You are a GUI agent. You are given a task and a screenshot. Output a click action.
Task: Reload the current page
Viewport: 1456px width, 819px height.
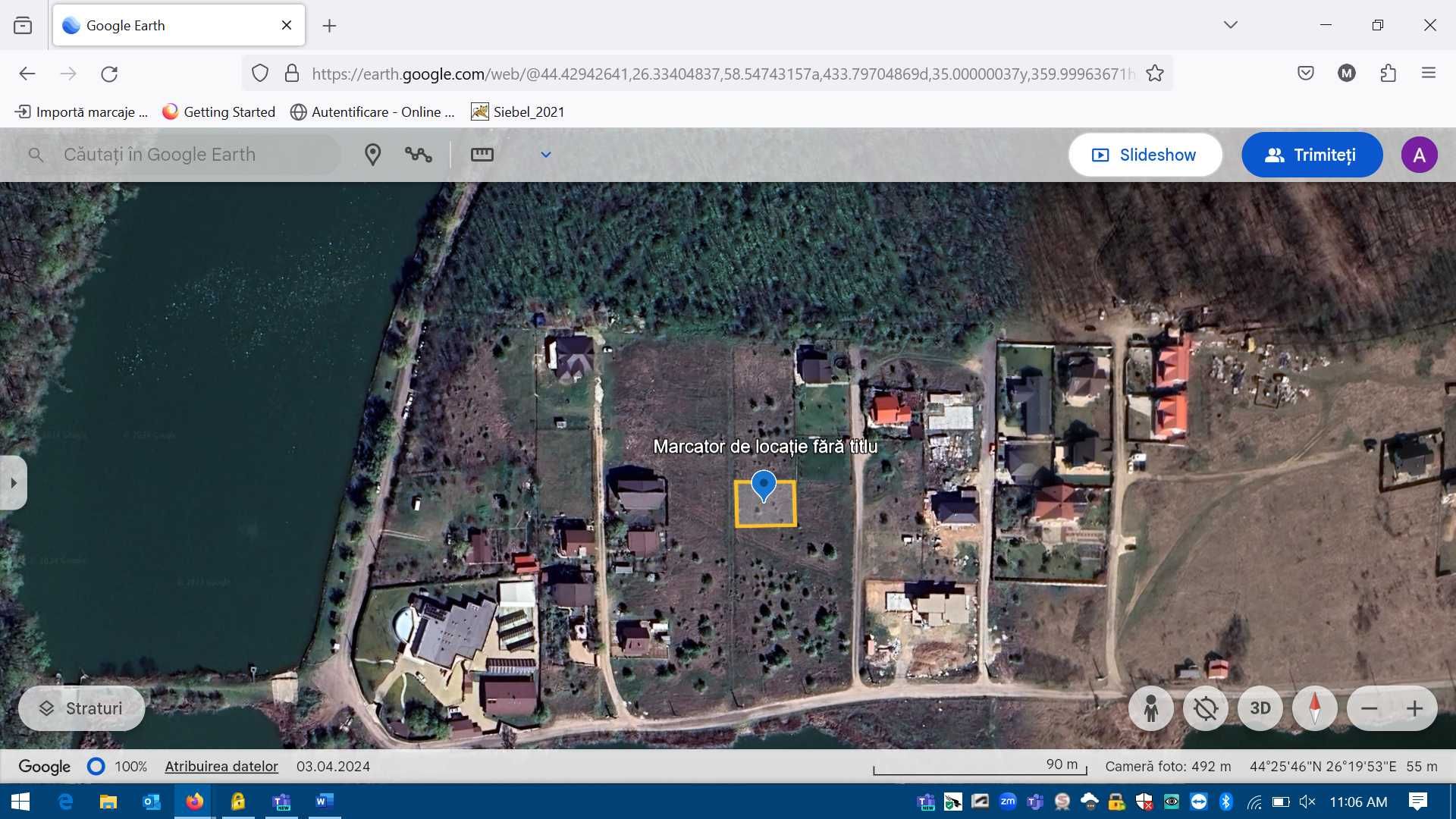[109, 74]
